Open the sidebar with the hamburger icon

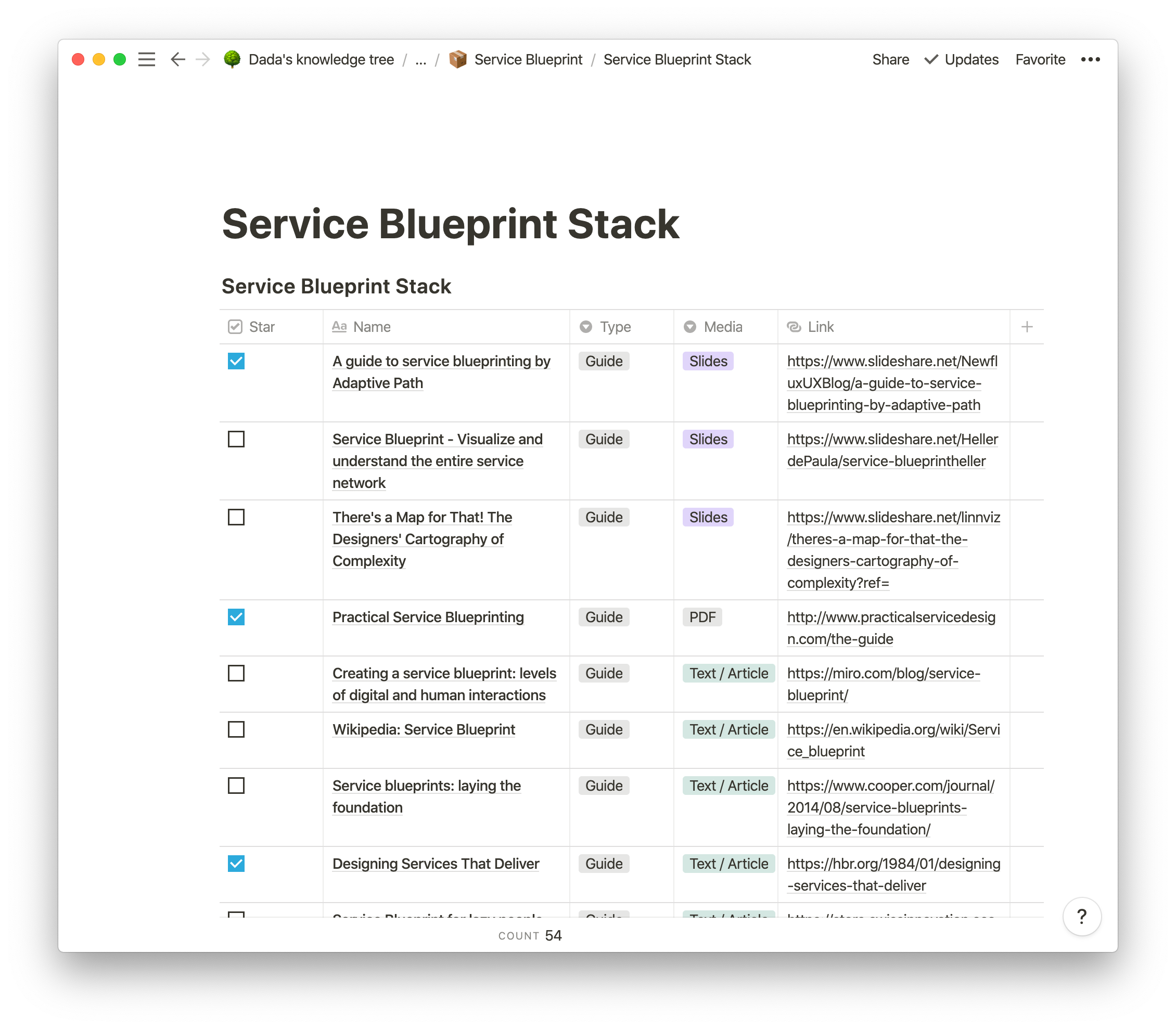(146, 59)
